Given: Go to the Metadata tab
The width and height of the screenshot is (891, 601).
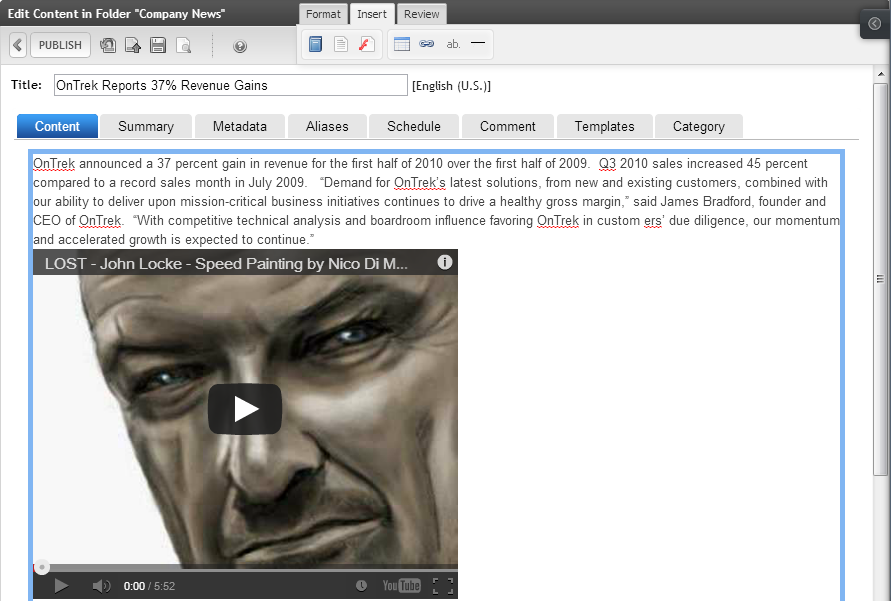Looking at the screenshot, I should coord(240,126).
